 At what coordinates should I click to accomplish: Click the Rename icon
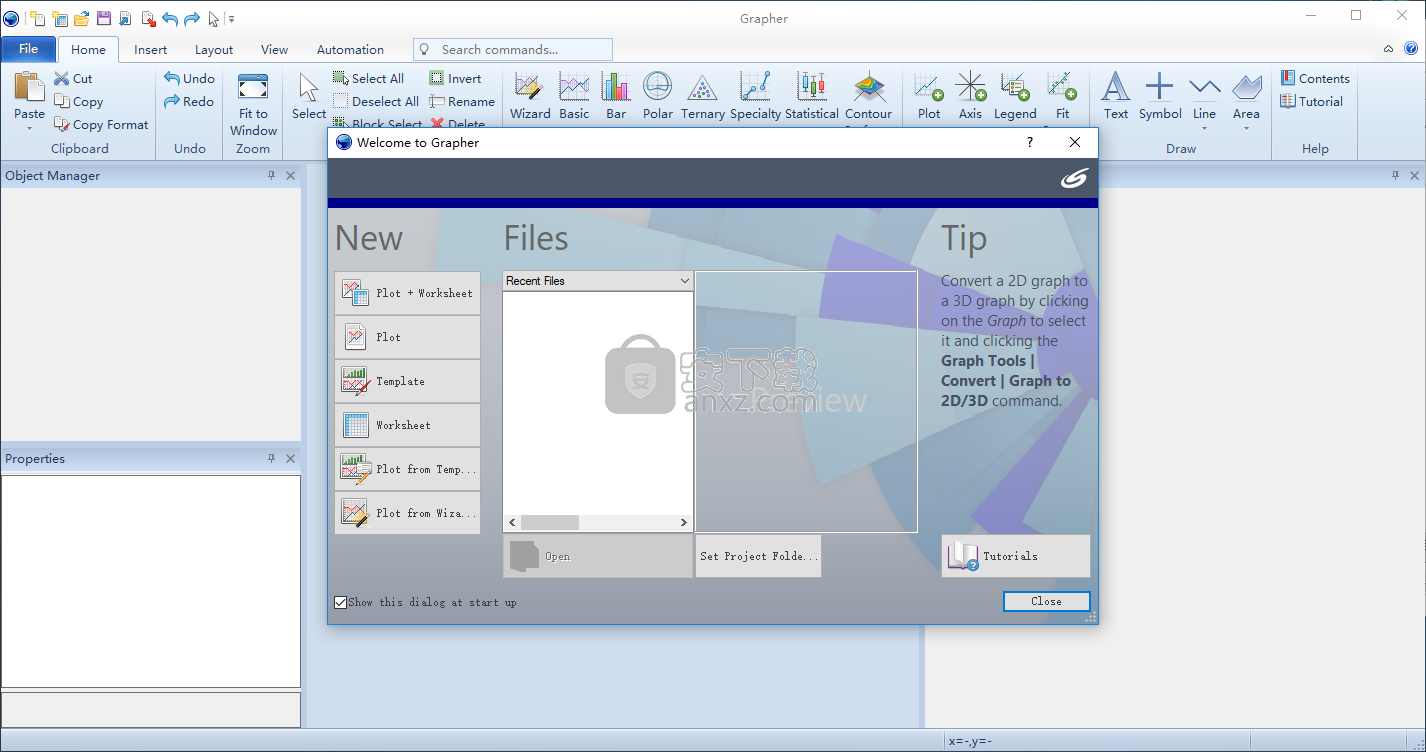(437, 101)
